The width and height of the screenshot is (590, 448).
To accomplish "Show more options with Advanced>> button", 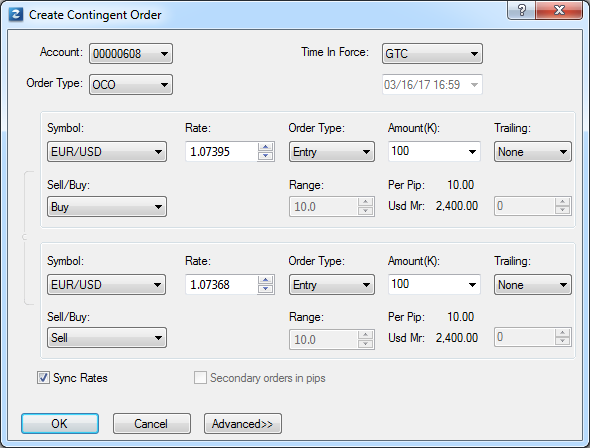I will point(243,424).
